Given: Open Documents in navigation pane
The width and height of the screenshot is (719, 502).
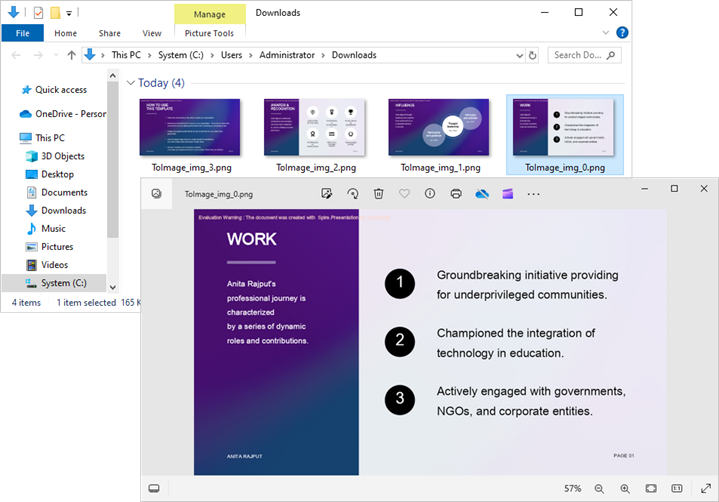Looking at the screenshot, I should [x=56, y=193].
